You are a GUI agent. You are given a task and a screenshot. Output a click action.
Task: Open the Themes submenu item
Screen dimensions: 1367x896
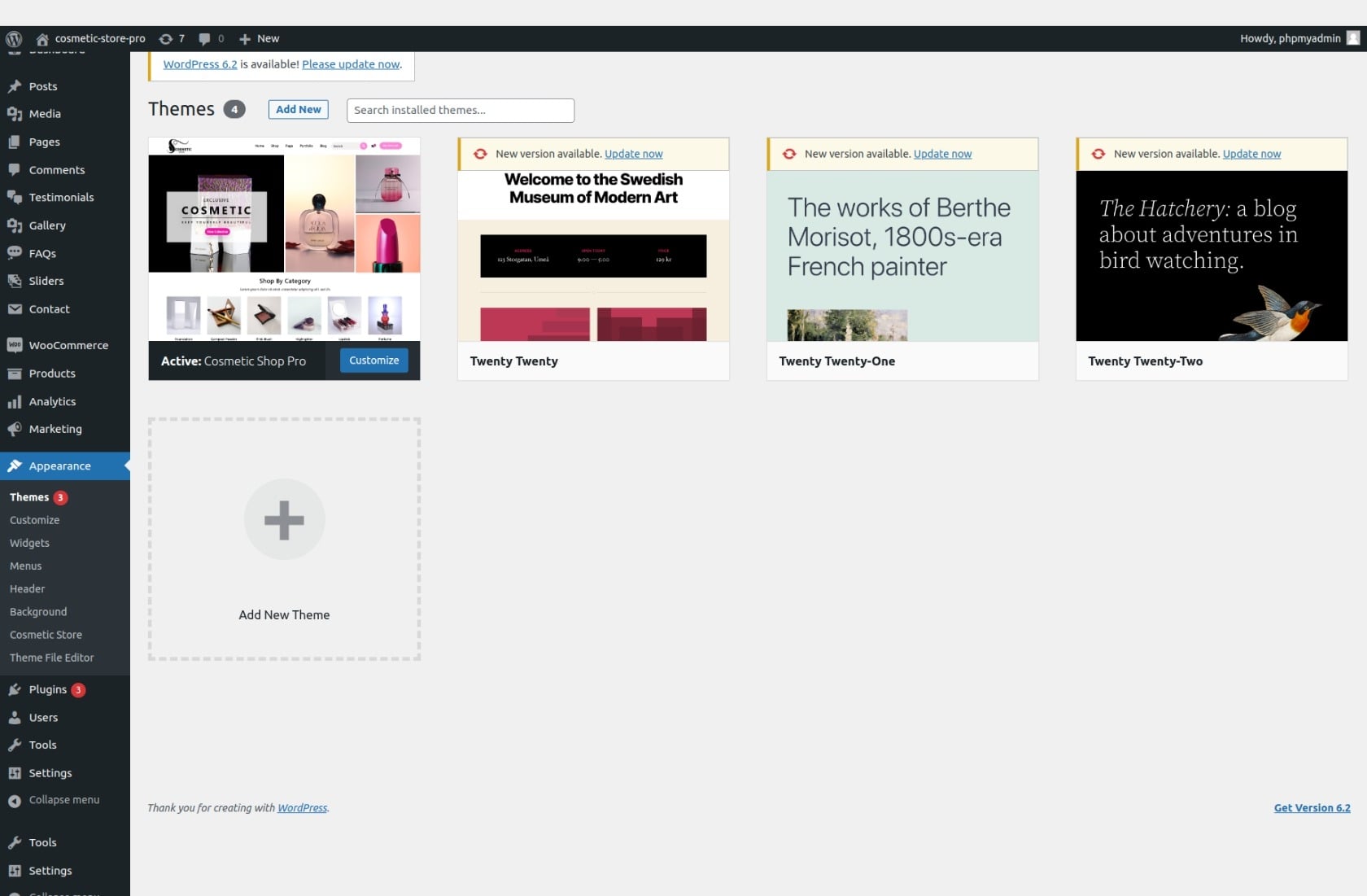click(x=29, y=497)
